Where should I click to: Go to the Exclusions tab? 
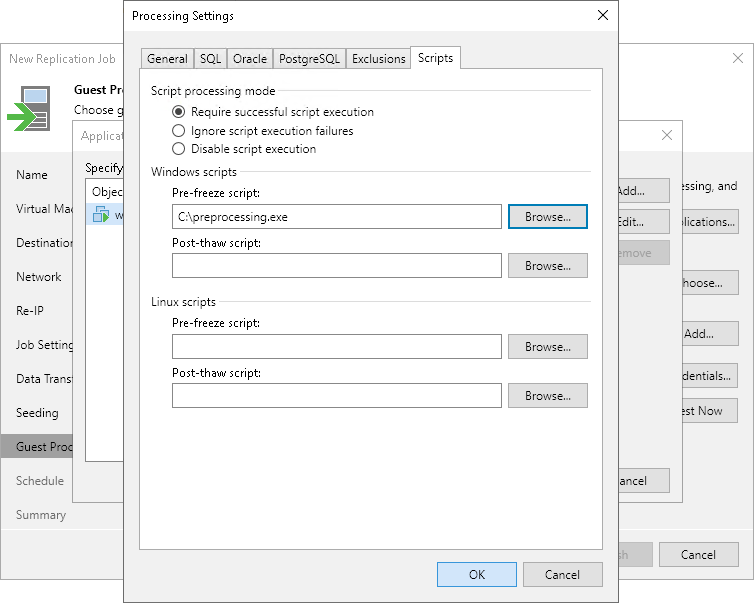pos(378,59)
